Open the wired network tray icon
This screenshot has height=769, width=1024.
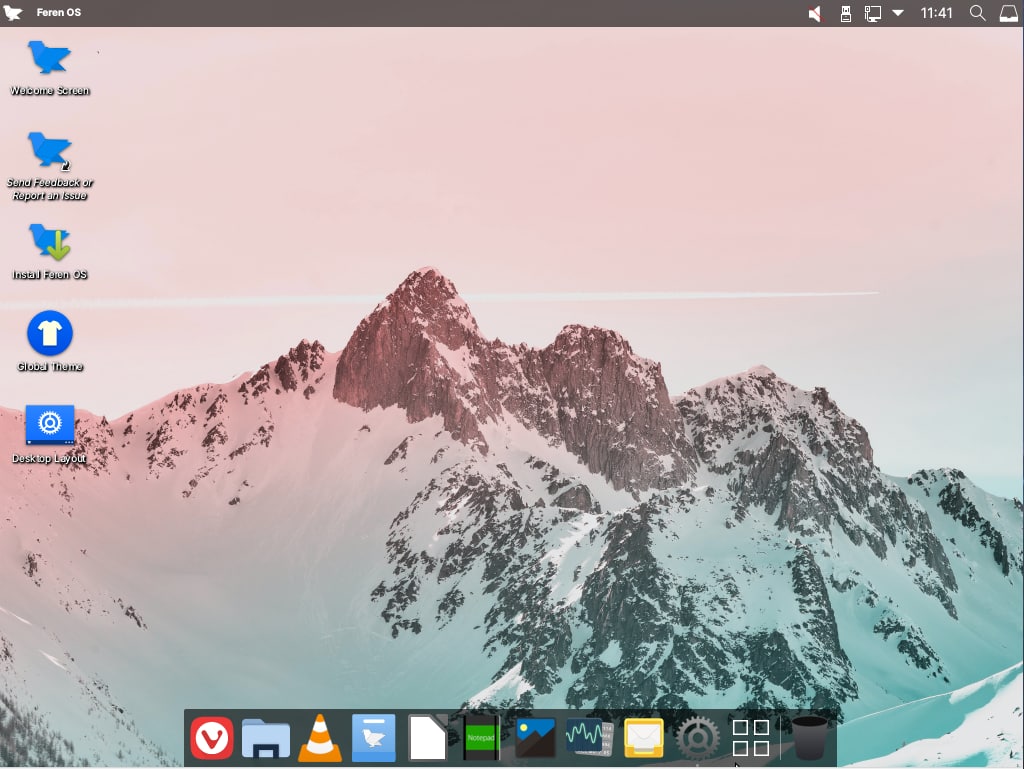click(x=873, y=13)
